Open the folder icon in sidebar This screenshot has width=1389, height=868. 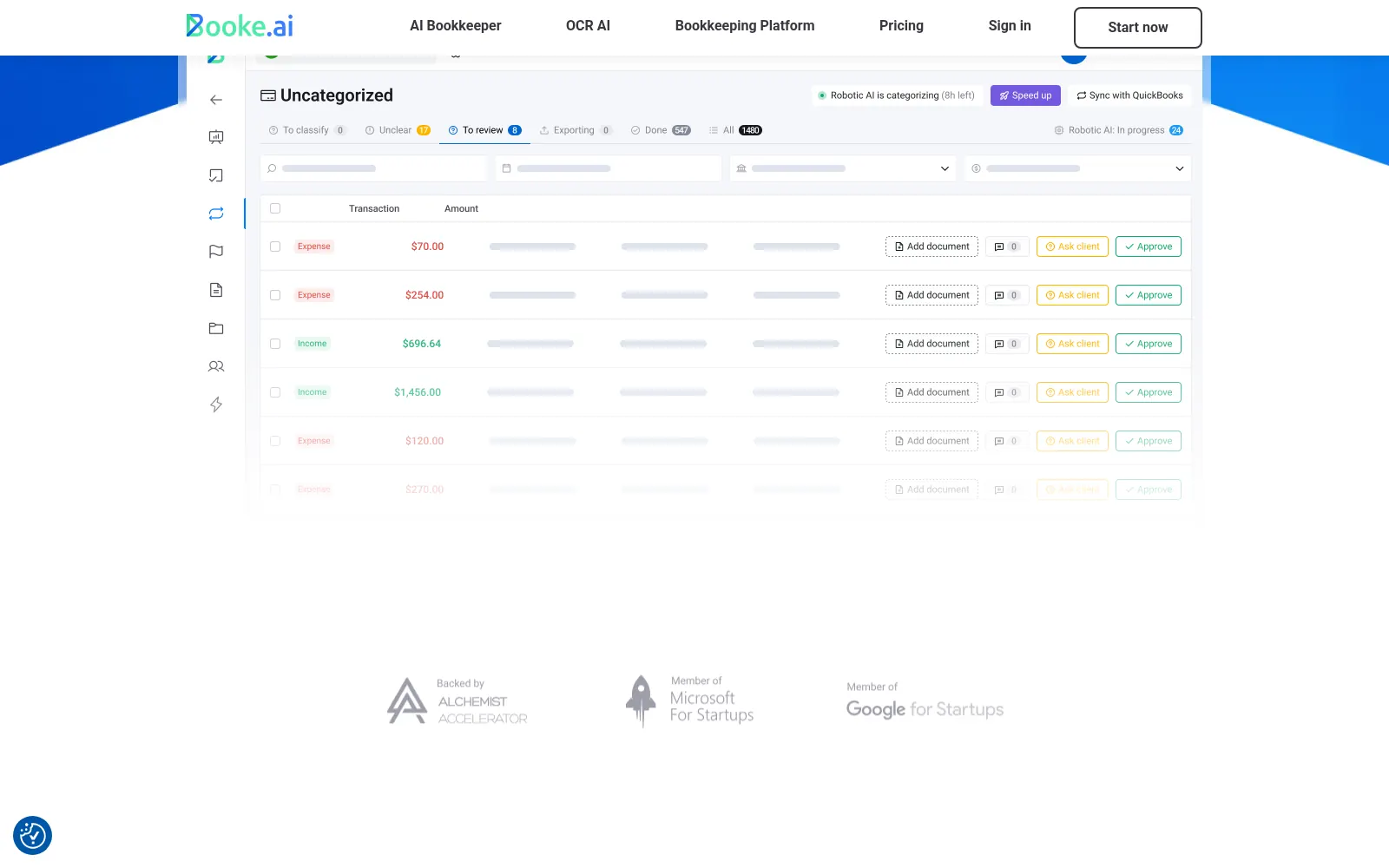click(216, 328)
